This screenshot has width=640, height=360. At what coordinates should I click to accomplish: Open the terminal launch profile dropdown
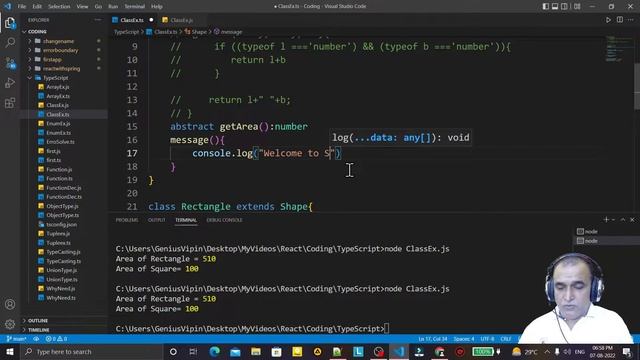(613, 220)
